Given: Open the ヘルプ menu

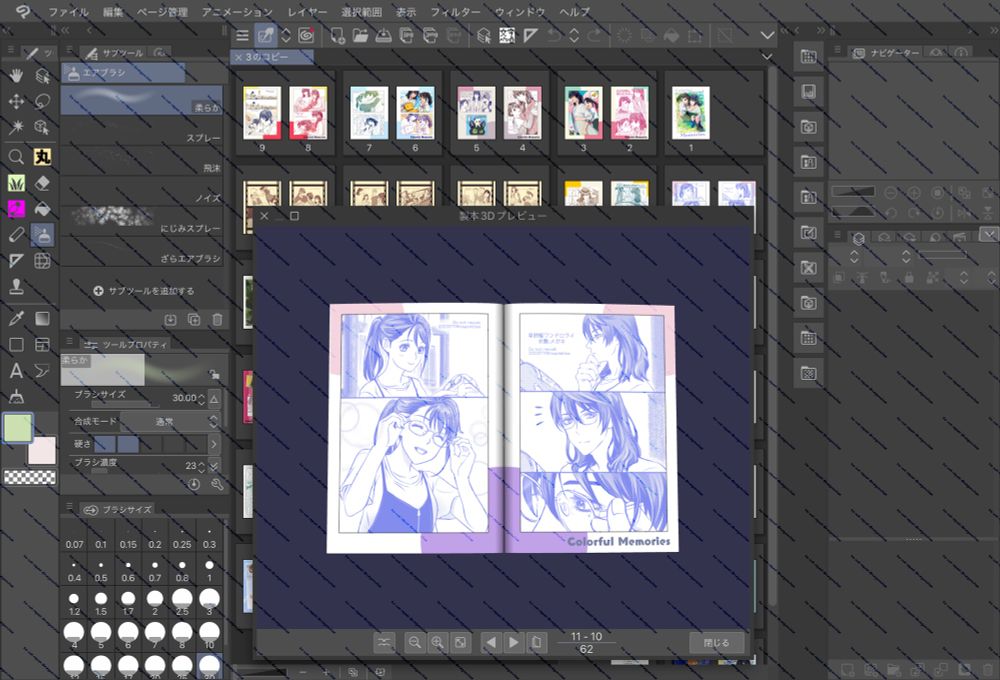Looking at the screenshot, I should (x=575, y=12).
